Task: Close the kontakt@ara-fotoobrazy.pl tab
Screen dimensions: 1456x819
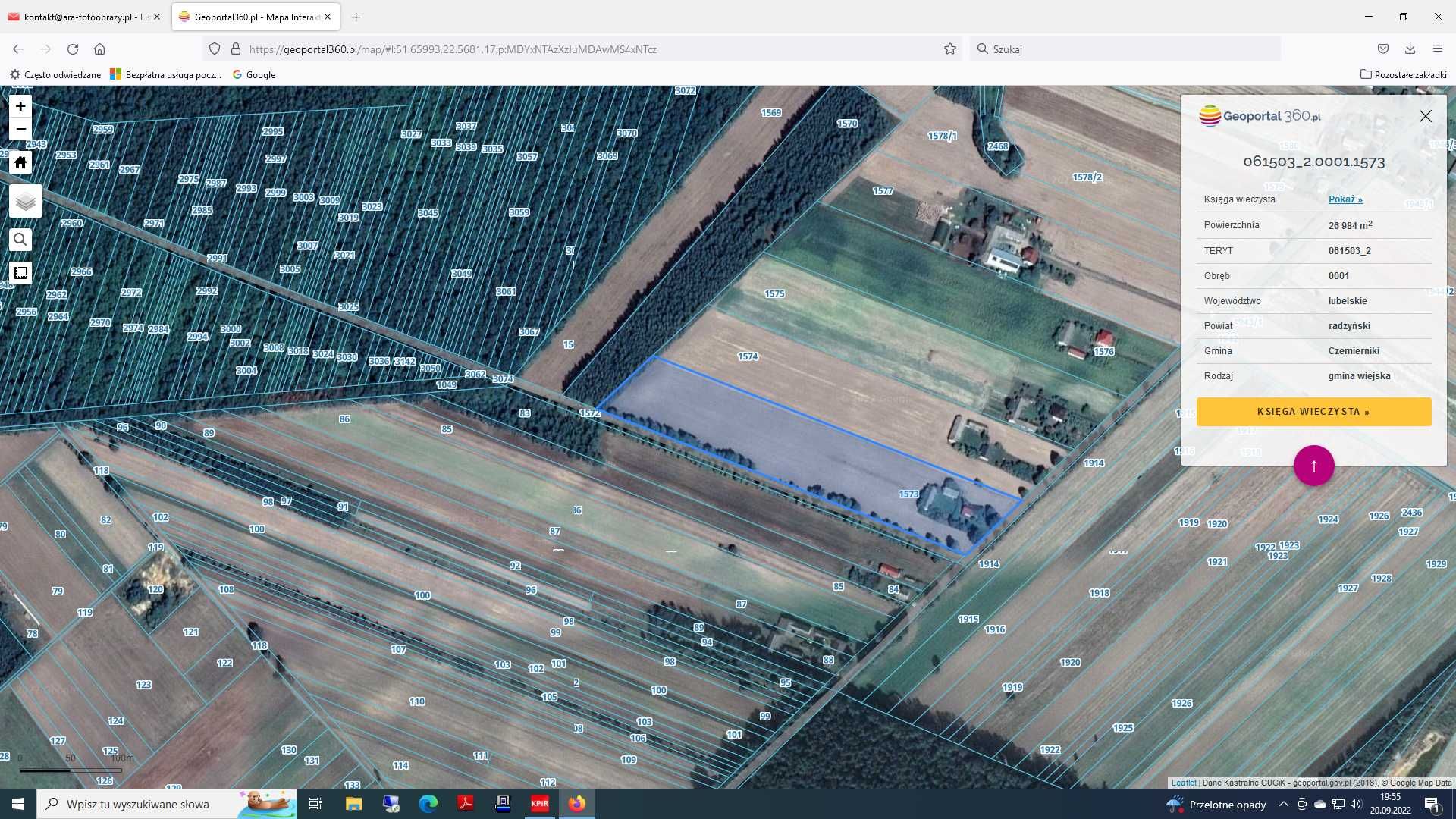Action: pyautogui.click(x=157, y=17)
